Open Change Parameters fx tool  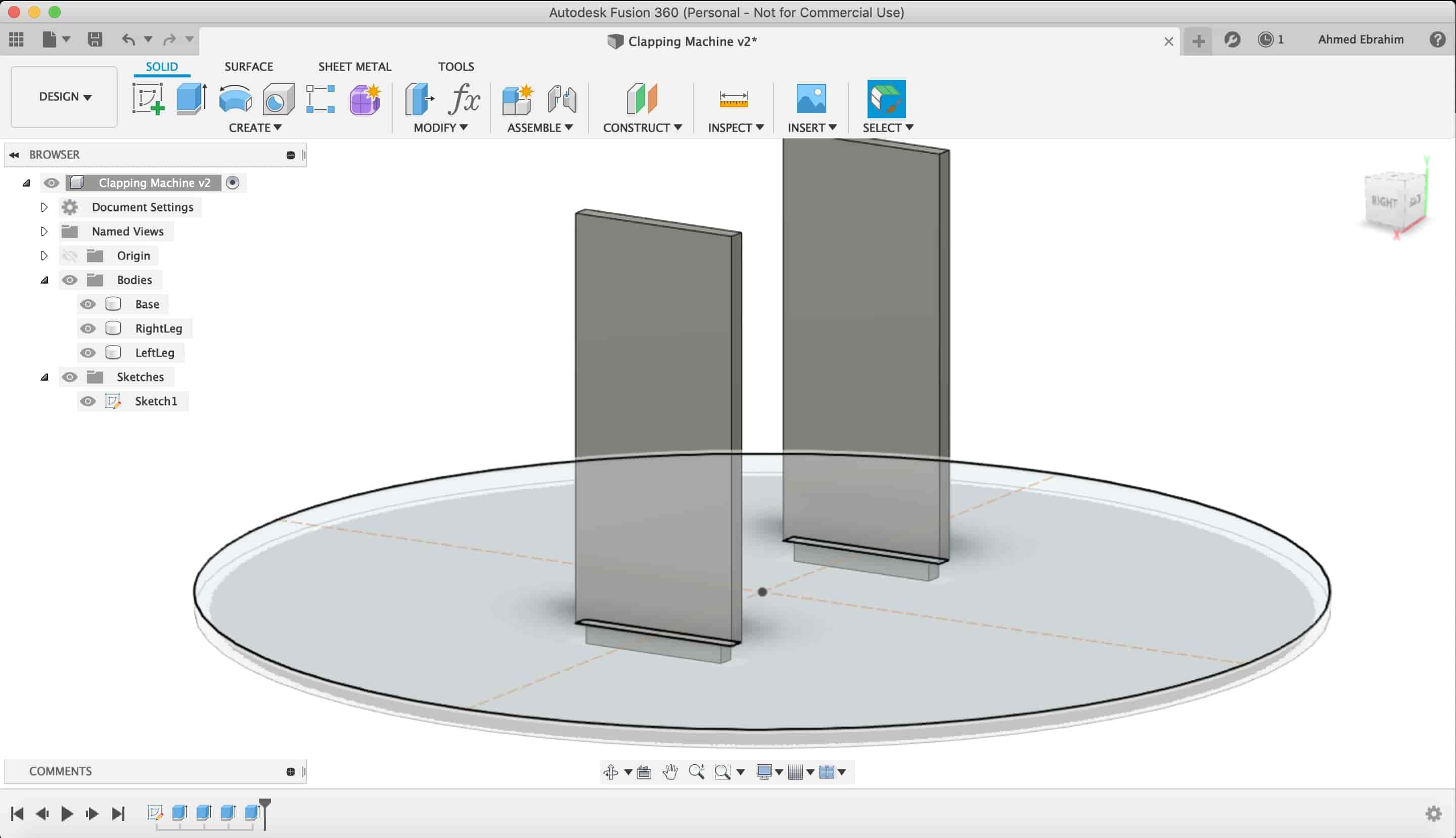coord(464,99)
